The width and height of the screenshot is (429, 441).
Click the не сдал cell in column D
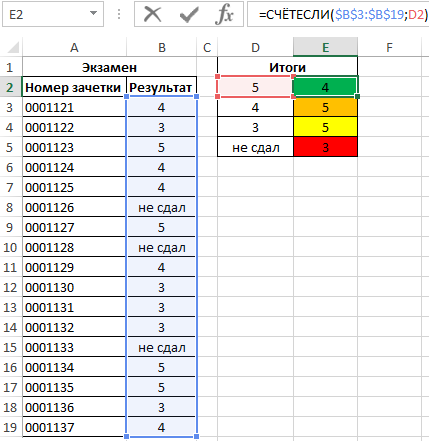point(255,147)
